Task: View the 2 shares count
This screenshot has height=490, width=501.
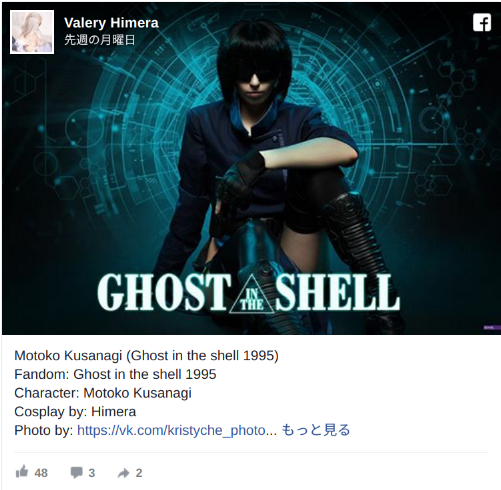Action: (139, 473)
